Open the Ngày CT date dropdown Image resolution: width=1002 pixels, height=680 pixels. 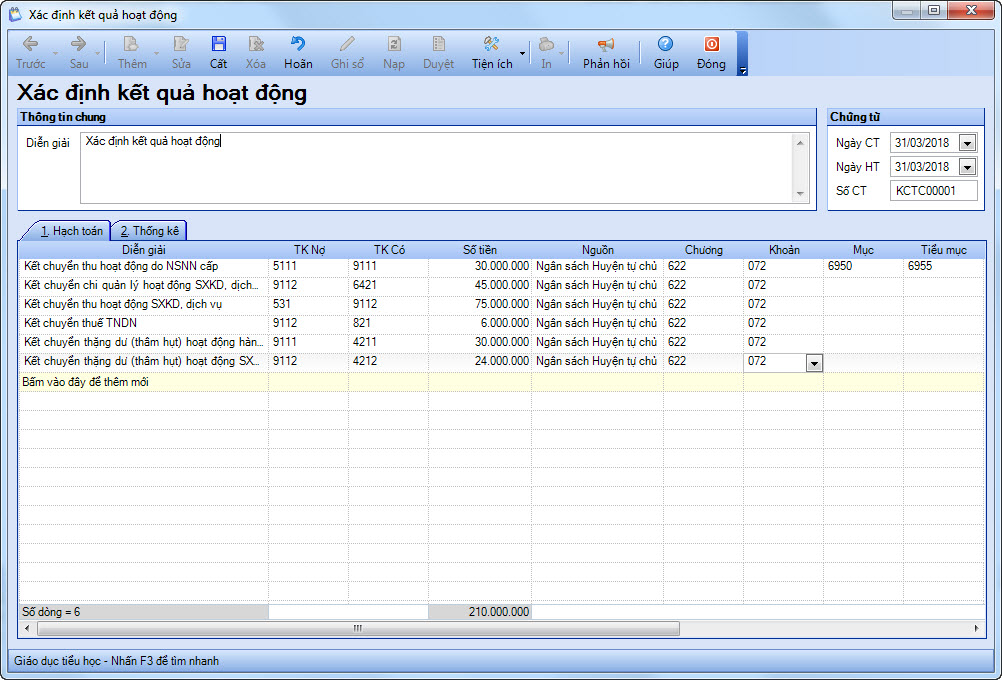tap(967, 143)
